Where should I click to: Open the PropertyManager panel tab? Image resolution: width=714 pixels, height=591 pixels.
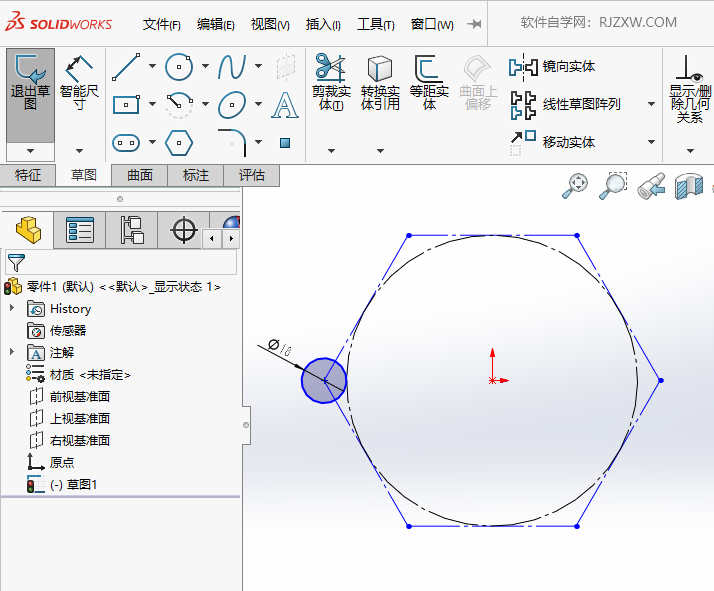(80, 231)
